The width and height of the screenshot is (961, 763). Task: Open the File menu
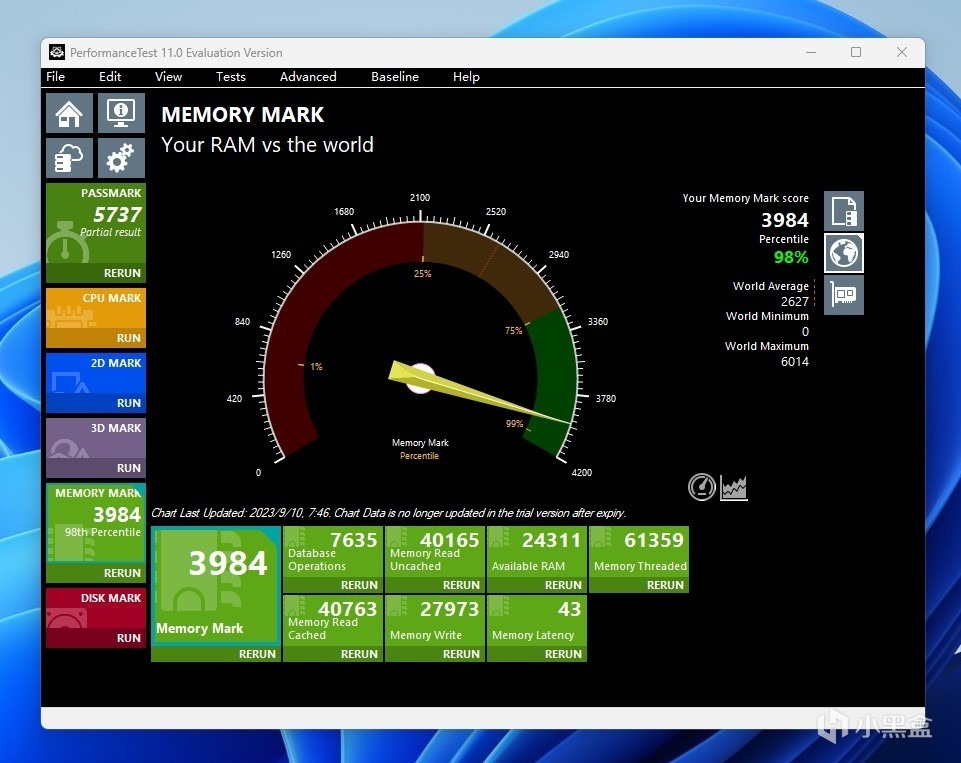coord(55,77)
